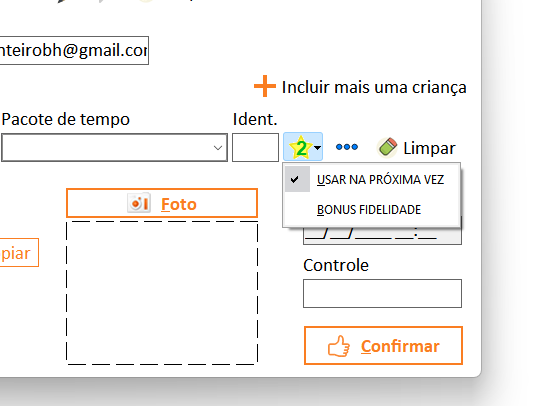Click the blue three-dots icon
This screenshot has width=533, height=406.
(347, 147)
